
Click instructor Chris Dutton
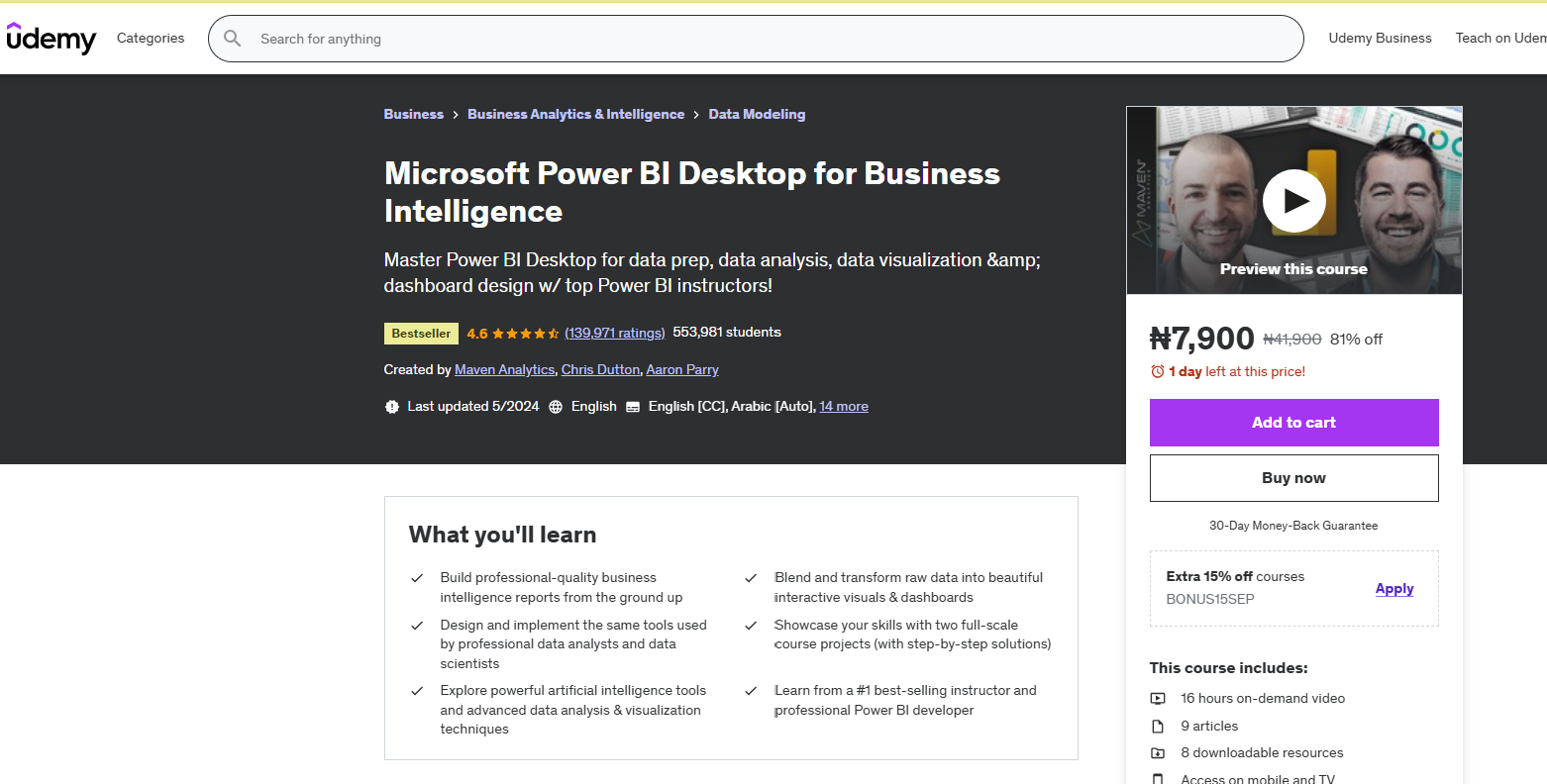pos(600,369)
